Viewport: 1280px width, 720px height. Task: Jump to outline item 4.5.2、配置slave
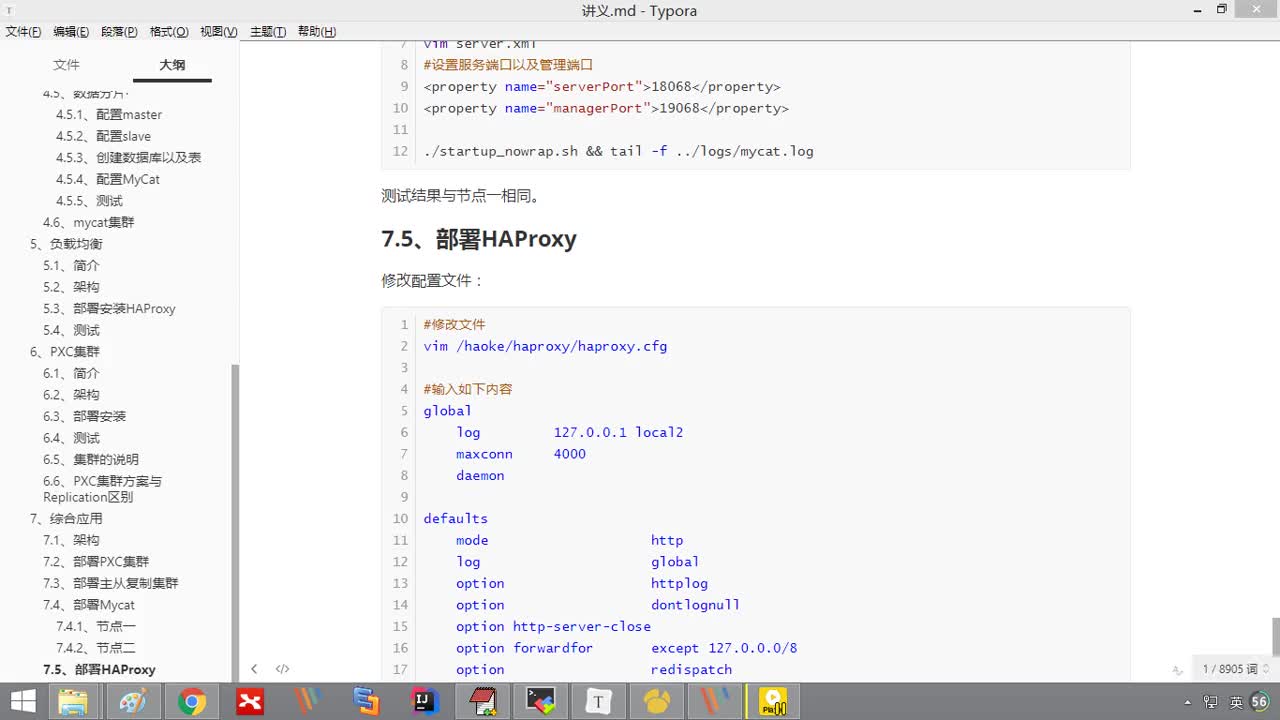pyautogui.click(x=103, y=136)
